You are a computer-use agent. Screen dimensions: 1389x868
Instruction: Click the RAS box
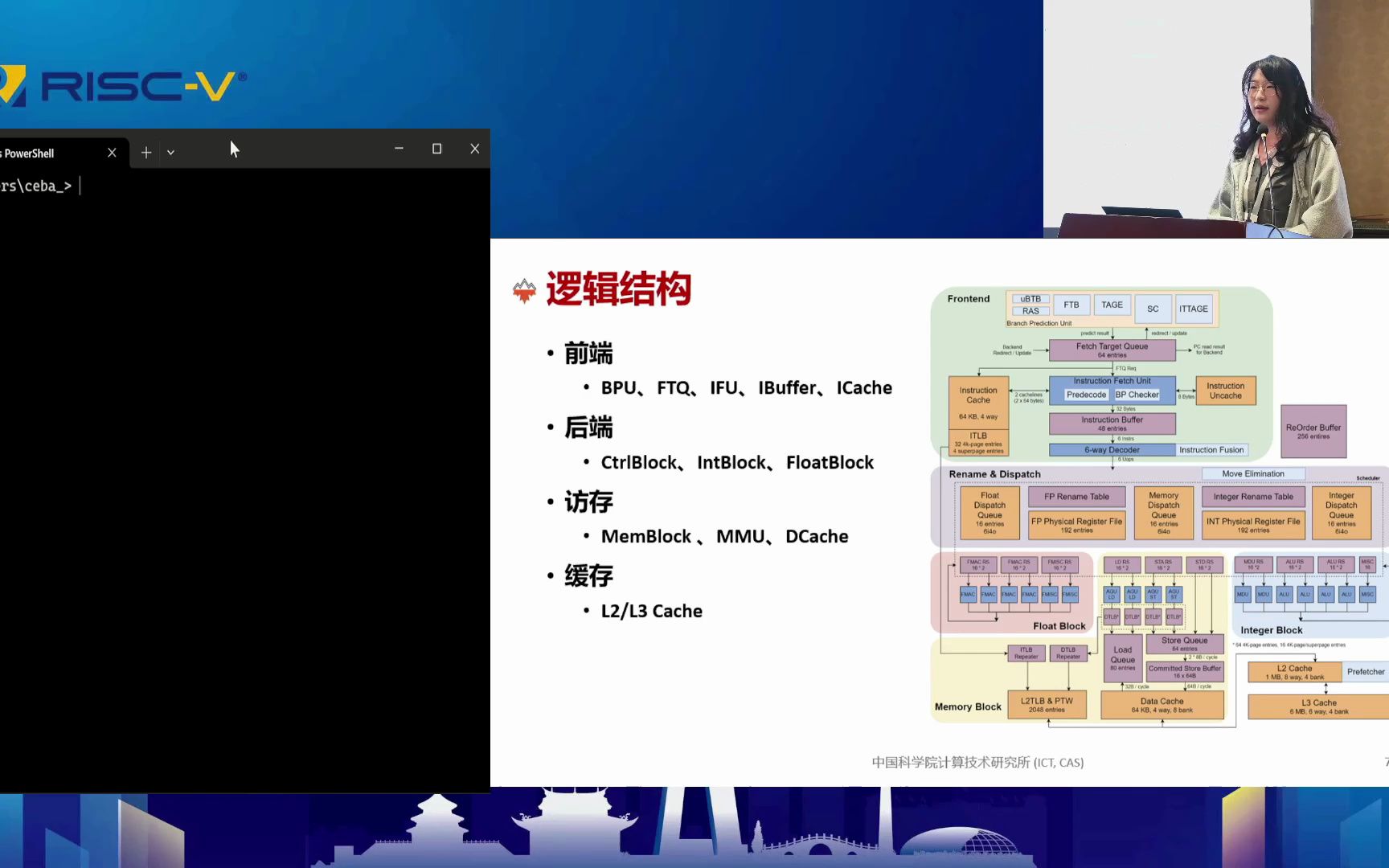pos(1030,311)
